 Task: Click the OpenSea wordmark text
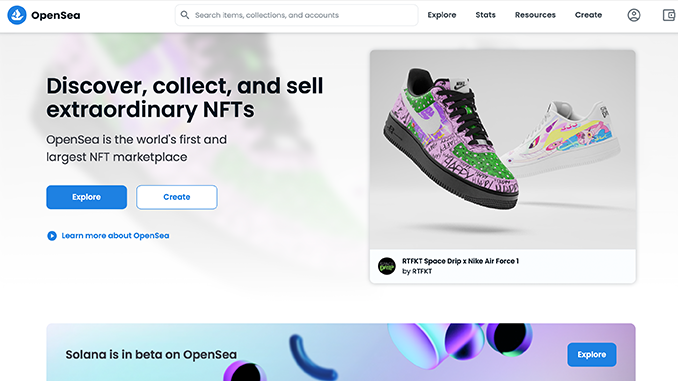55,15
